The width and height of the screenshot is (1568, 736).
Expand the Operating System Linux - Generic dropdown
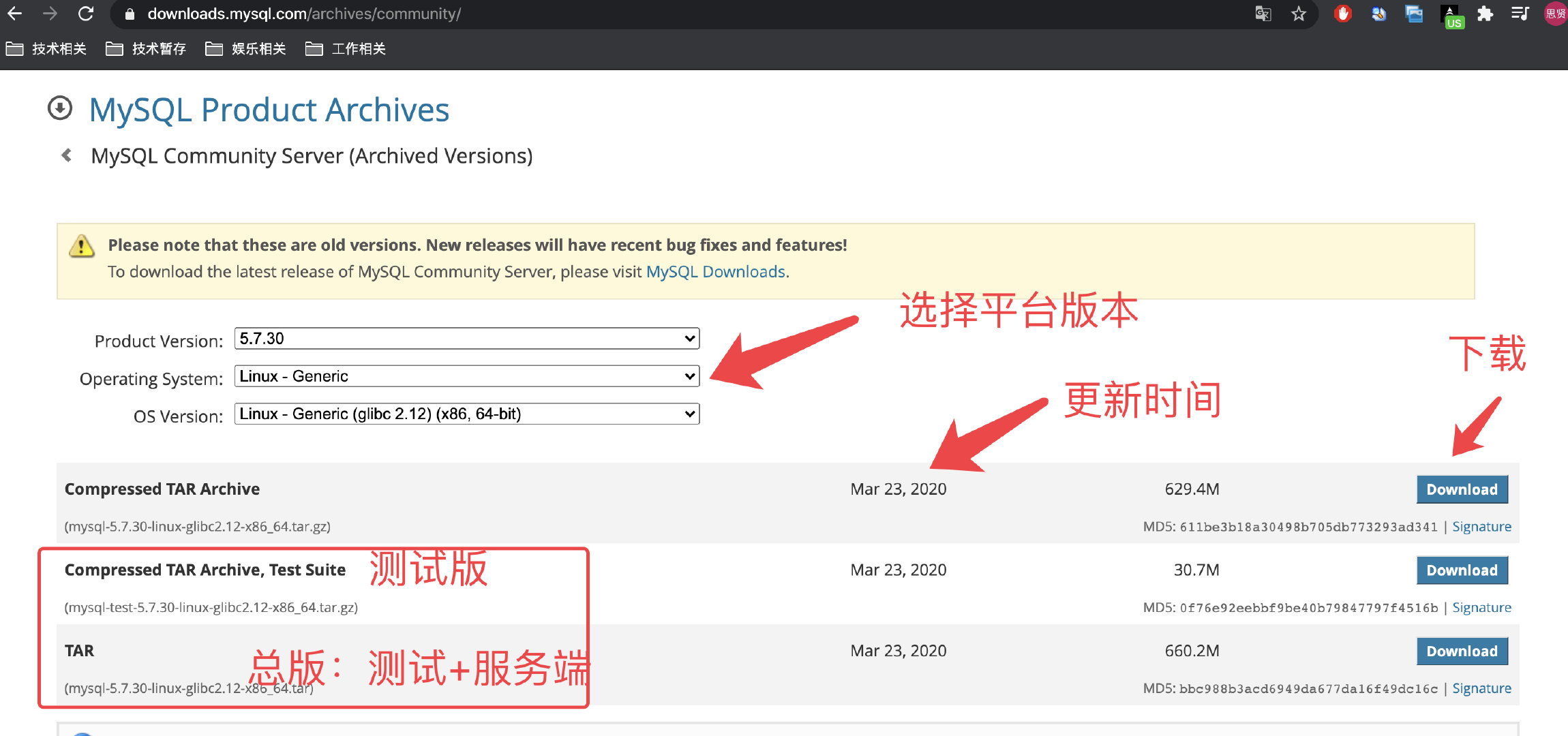[x=466, y=376]
